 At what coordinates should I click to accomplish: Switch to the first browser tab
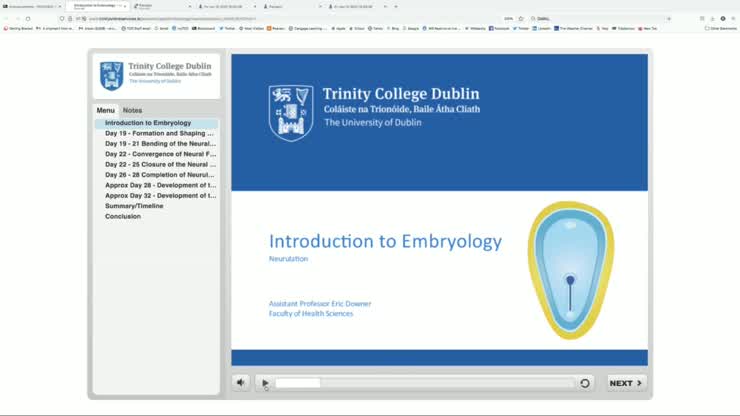31,7
